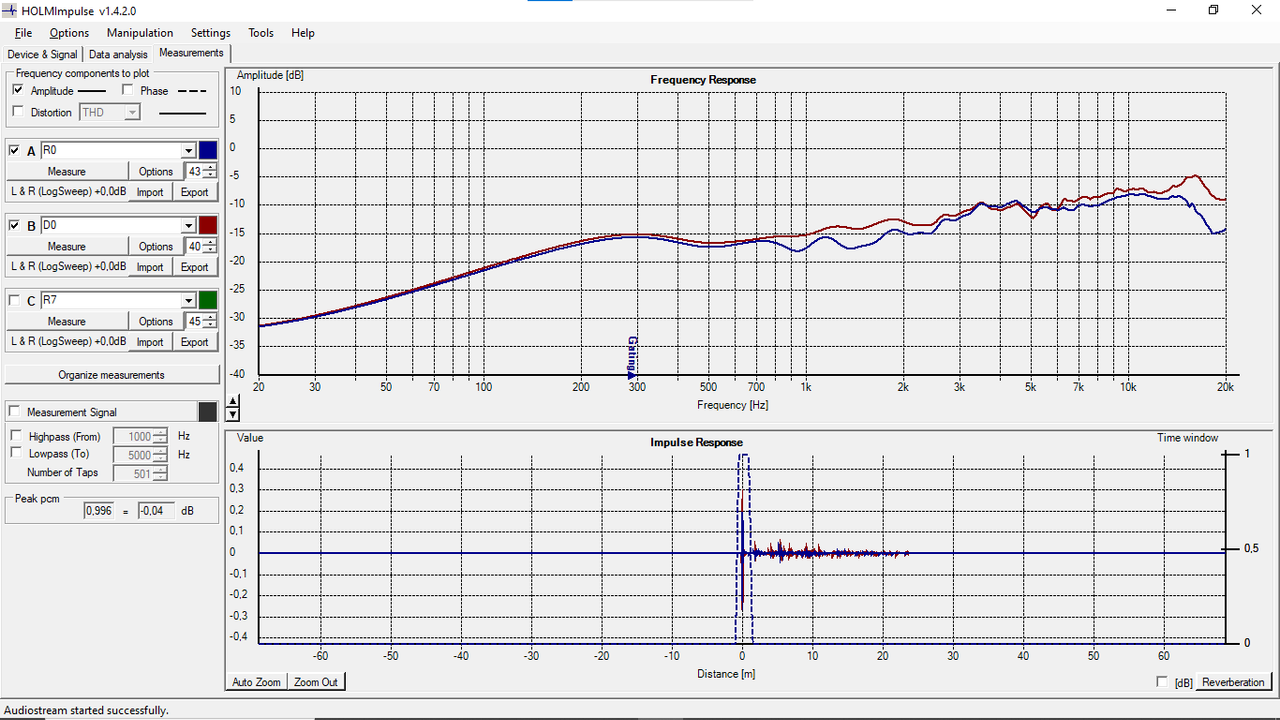Export measurement A data
1280x720 pixels.
195,192
